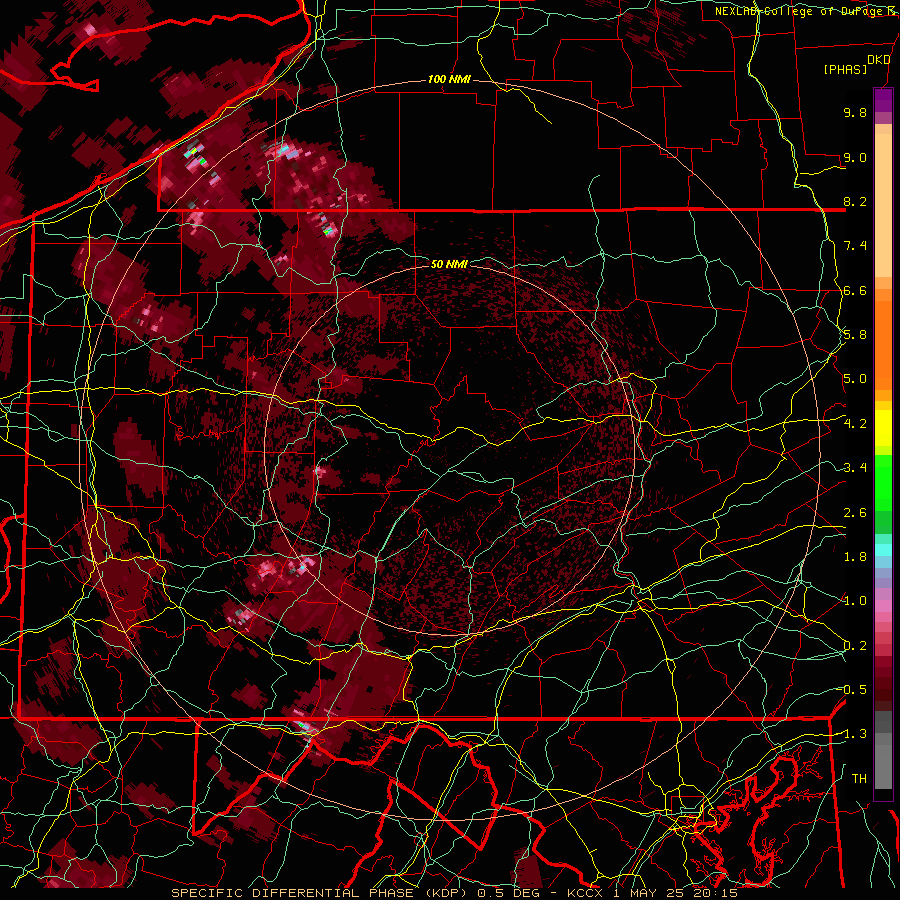Click the 9.8 scale value
Viewport: 900px width, 900px height.
click(855, 113)
